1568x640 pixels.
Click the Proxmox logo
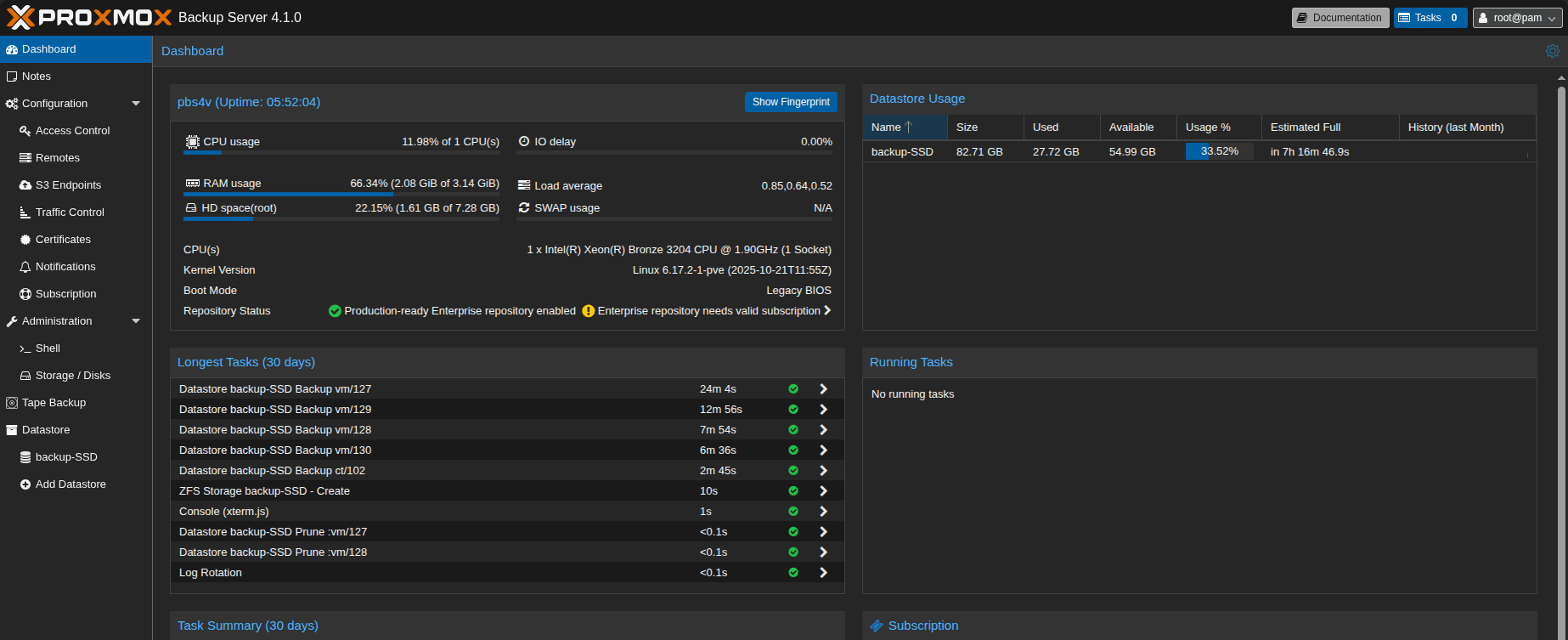coord(89,17)
